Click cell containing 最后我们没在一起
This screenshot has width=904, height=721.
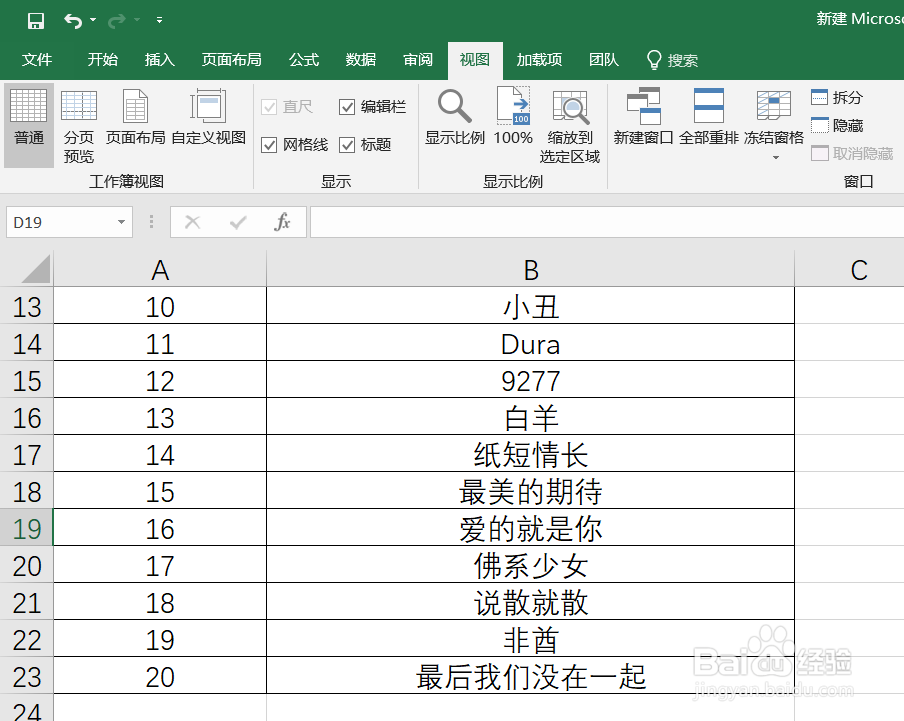click(x=530, y=677)
